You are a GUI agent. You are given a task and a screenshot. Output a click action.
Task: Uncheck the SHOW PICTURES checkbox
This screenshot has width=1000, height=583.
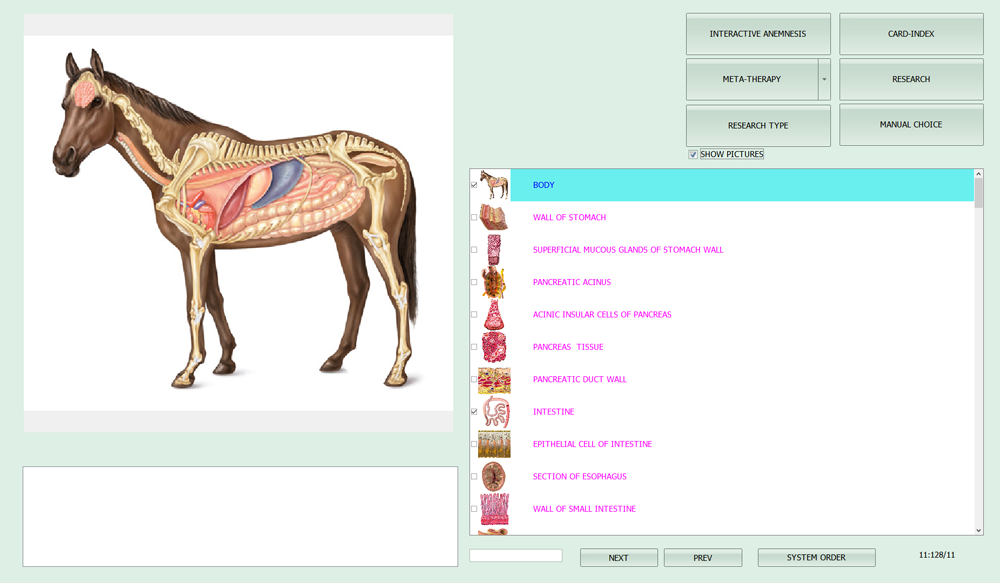[693, 155]
